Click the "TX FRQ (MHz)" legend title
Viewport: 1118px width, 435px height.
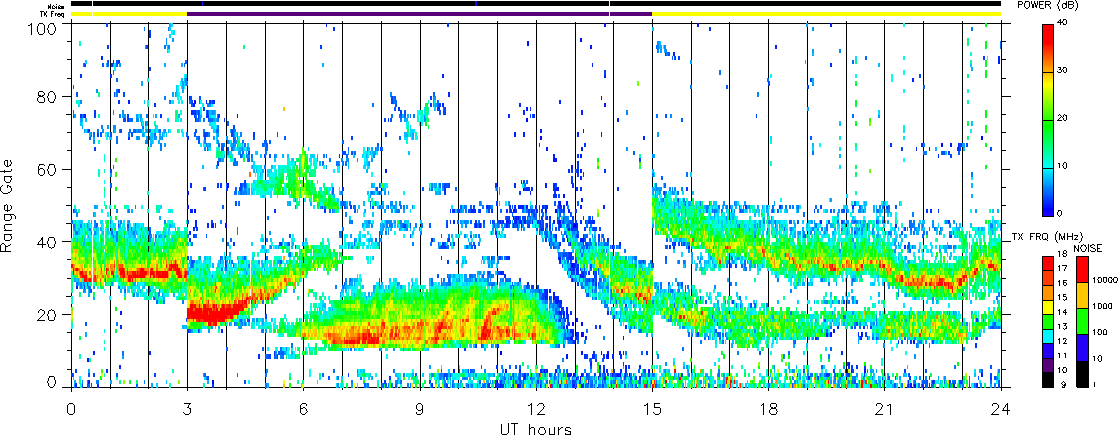[1047, 237]
